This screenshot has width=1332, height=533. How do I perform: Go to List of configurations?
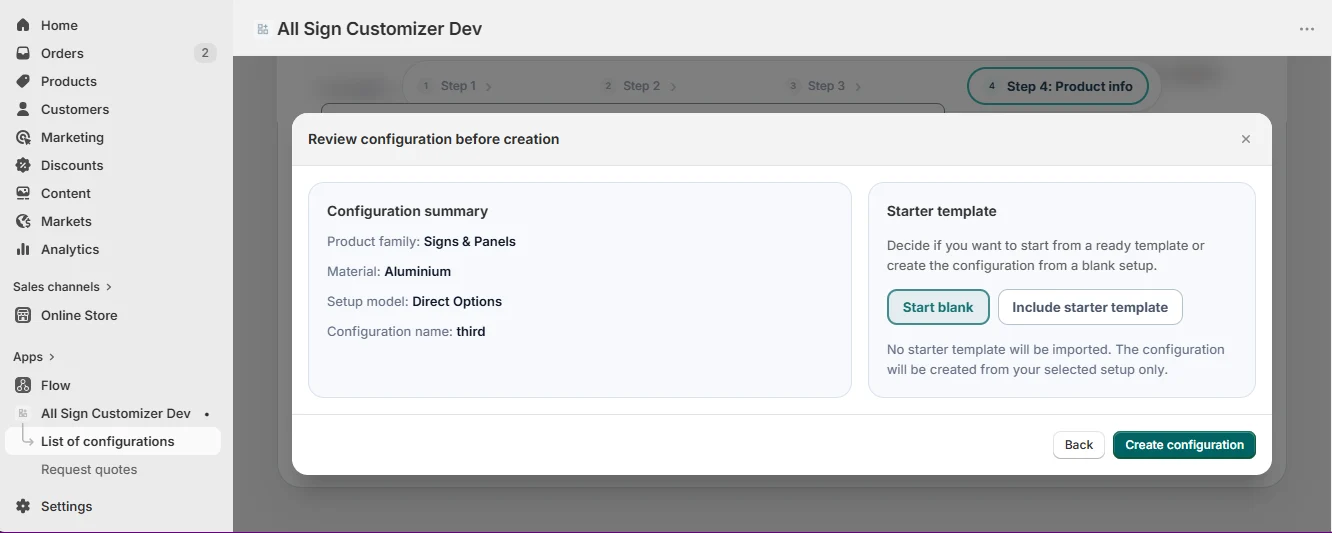[x=113, y=441]
